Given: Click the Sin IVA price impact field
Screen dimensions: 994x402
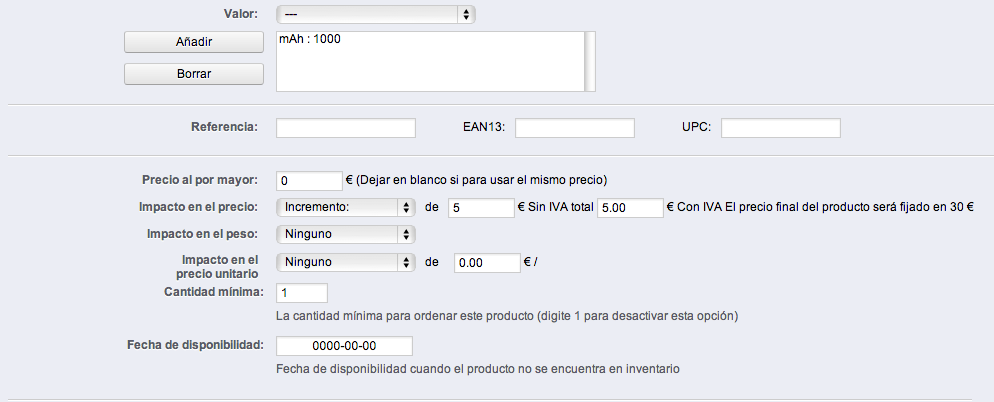Looking at the screenshot, I should point(481,207).
